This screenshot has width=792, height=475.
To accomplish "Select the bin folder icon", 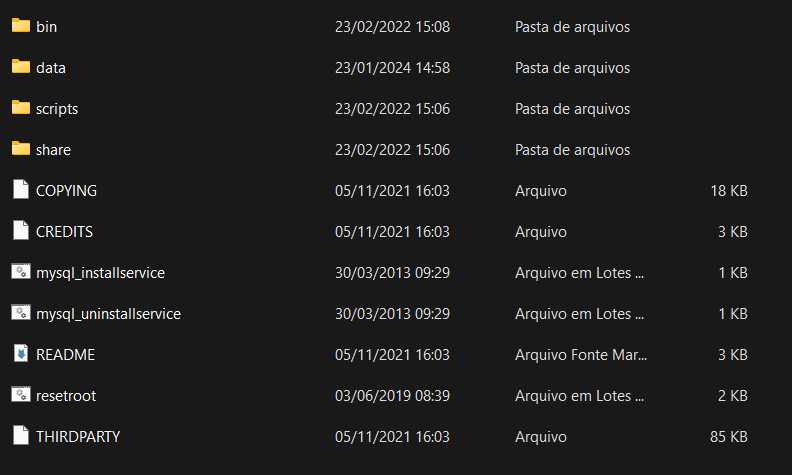I will [21, 25].
